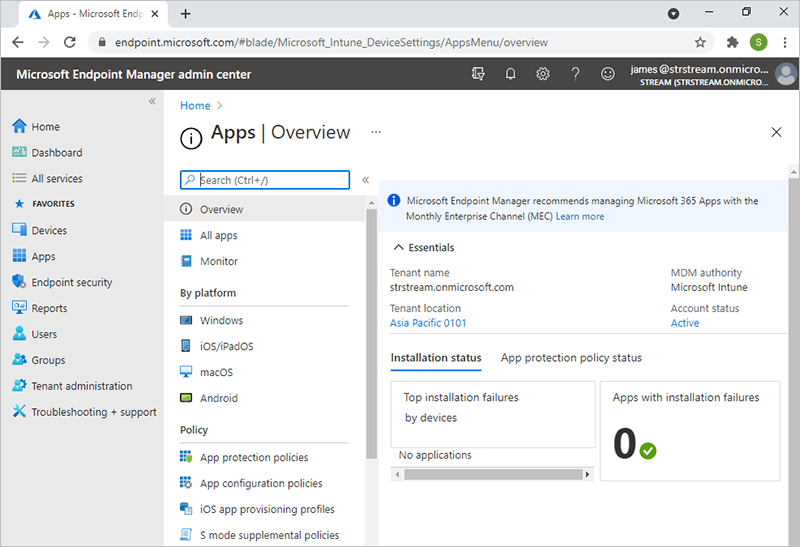Open Troubleshooting + support in sidebar
The height and width of the screenshot is (547, 800).
coord(93,412)
